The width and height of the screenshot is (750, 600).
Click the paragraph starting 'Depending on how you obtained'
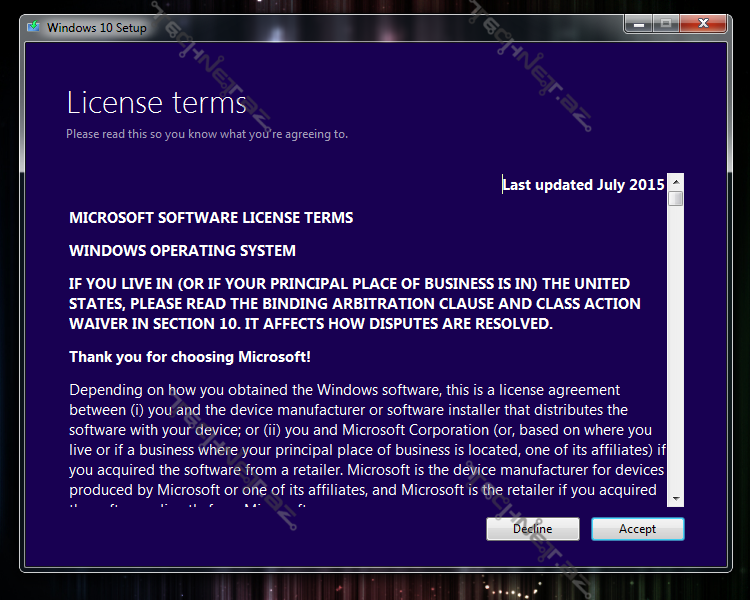(x=365, y=430)
